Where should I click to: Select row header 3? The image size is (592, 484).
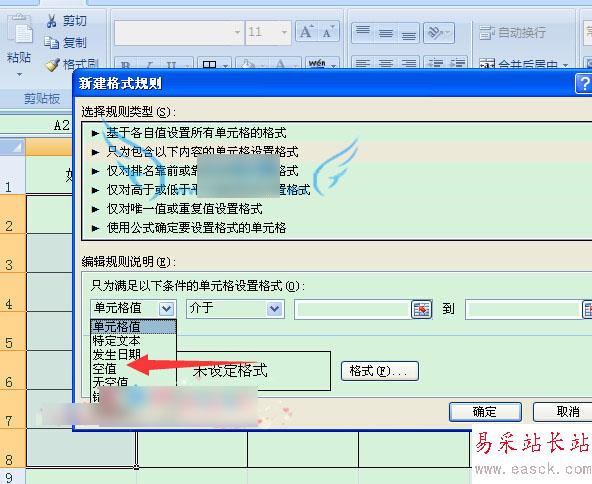tap(13, 253)
